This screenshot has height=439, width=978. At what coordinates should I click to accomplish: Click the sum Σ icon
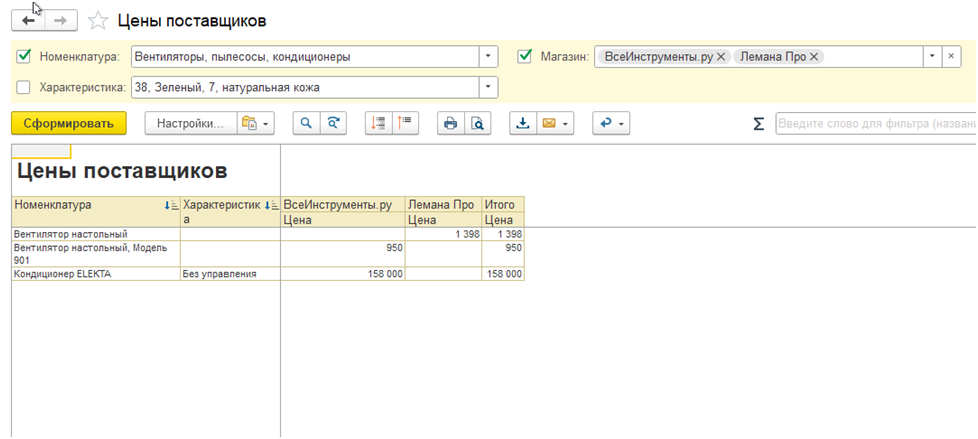point(759,124)
